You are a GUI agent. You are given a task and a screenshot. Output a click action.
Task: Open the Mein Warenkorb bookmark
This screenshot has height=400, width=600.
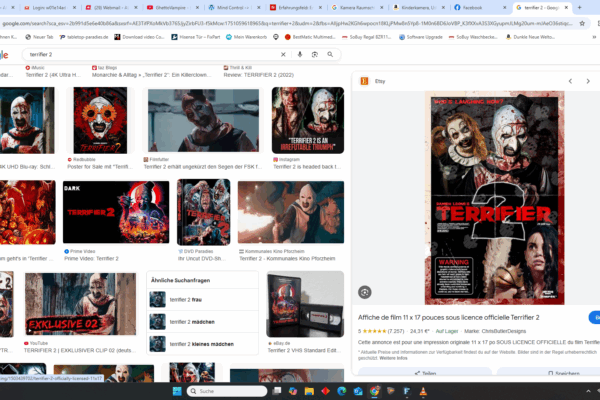coord(246,37)
